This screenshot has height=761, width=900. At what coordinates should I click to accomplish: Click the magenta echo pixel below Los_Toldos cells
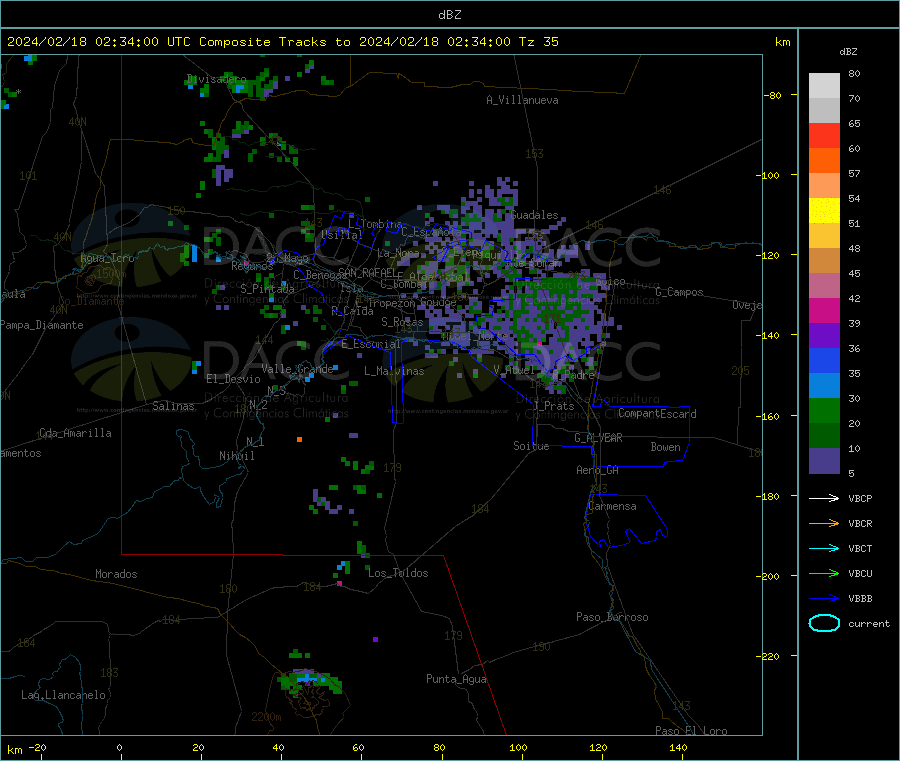point(339,584)
